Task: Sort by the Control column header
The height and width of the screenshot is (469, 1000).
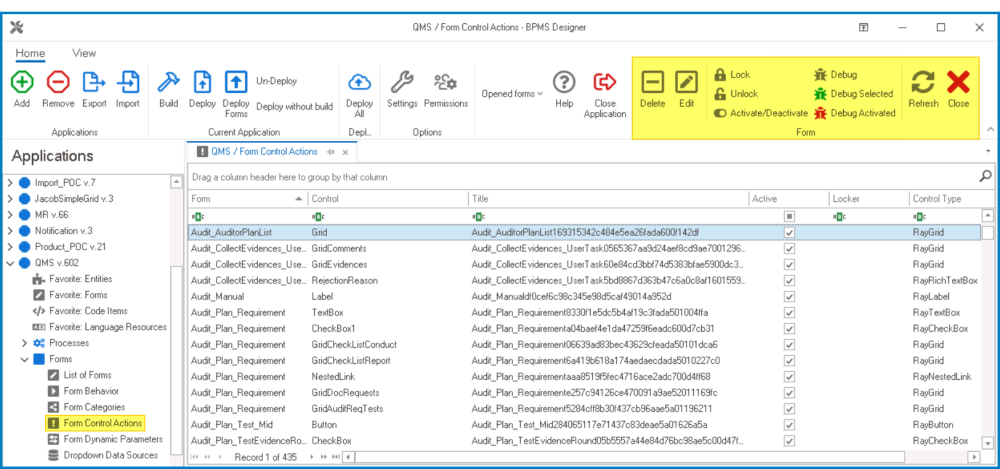Action: click(x=388, y=198)
